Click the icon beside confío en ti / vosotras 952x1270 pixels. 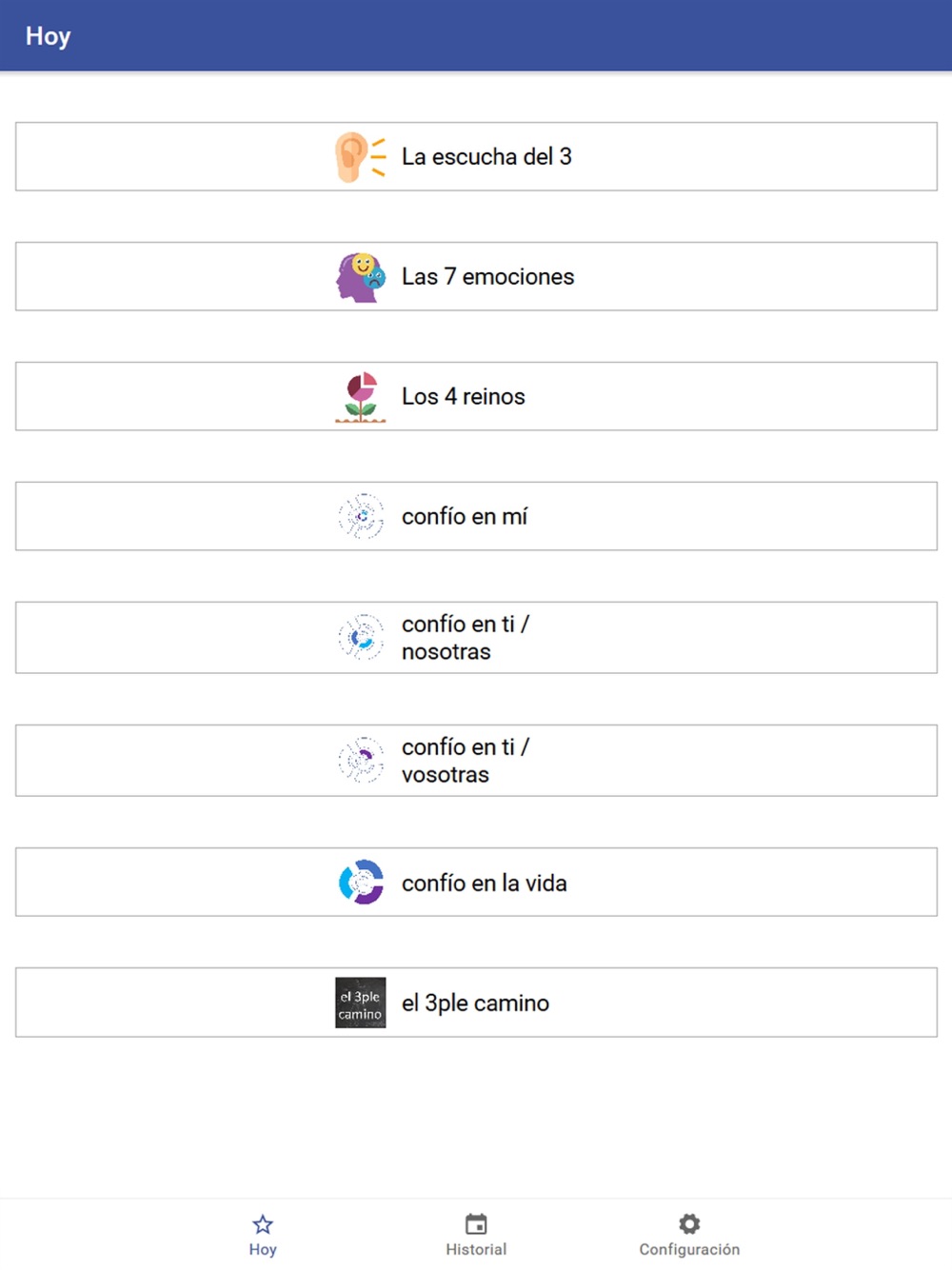pos(361,761)
